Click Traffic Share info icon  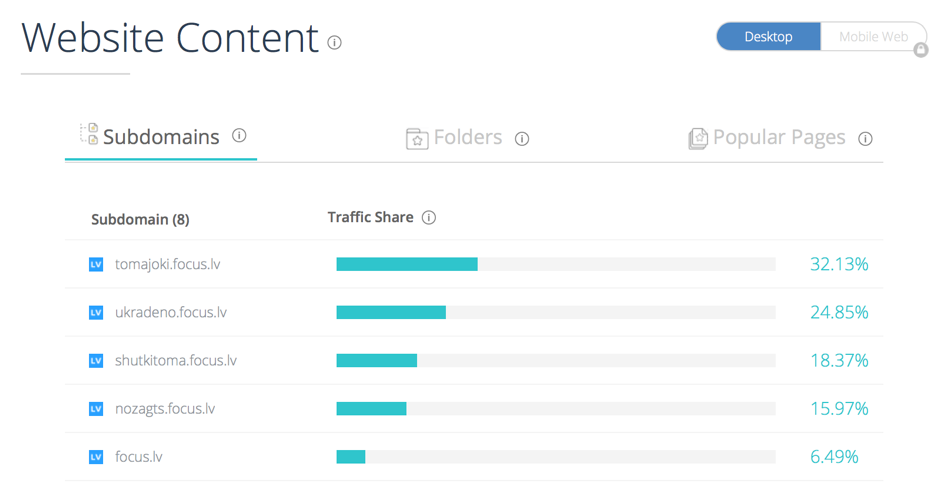click(429, 218)
